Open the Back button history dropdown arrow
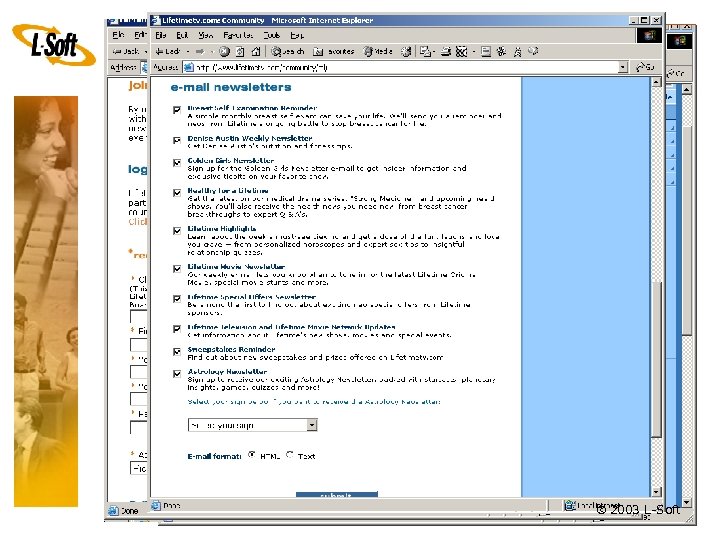This screenshot has height=540, width=720. coord(187,51)
